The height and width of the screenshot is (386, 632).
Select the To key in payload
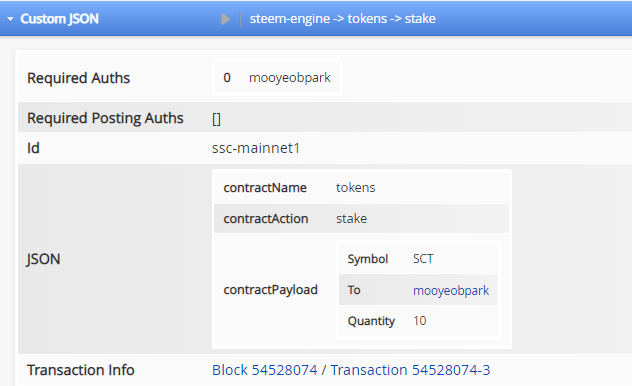(x=354, y=290)
